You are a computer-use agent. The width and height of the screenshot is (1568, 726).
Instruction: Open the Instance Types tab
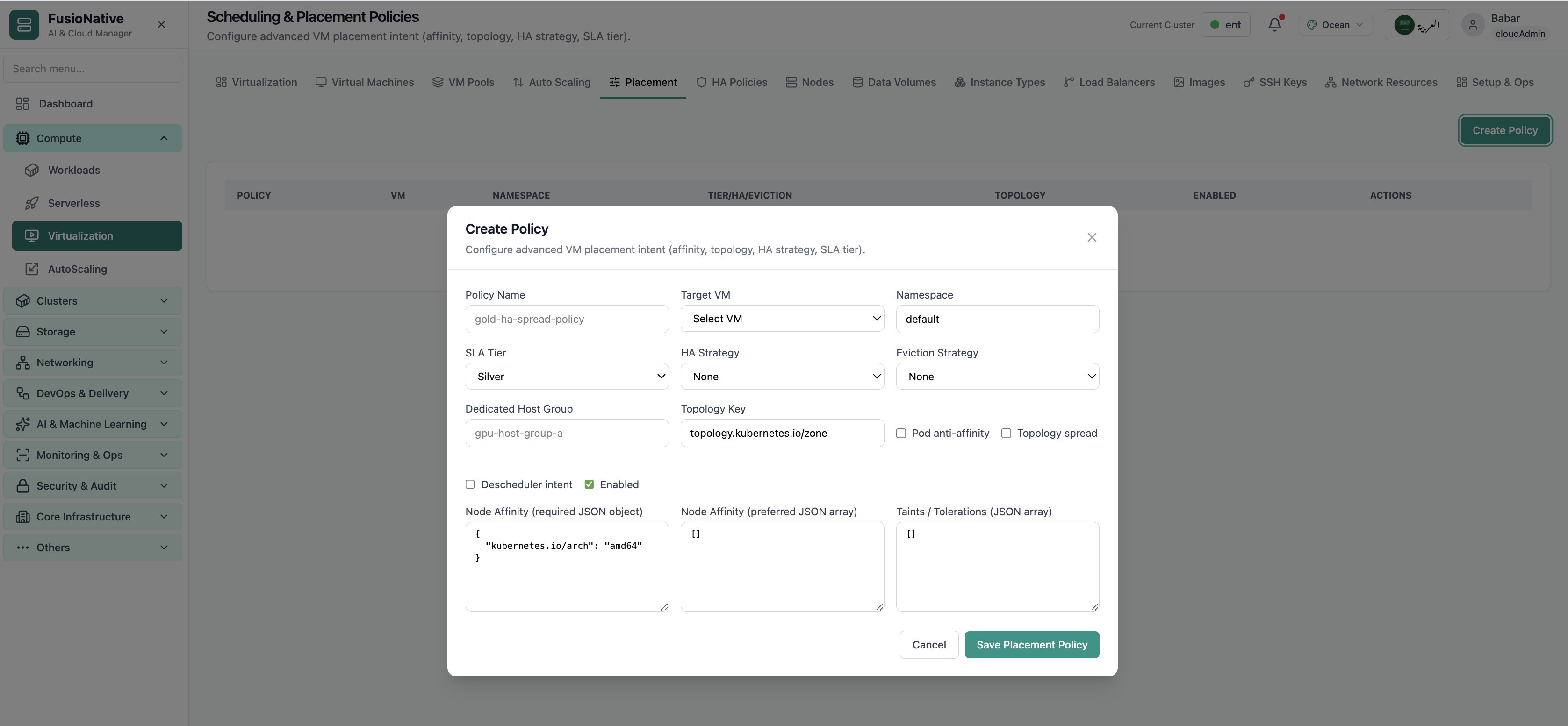1000,82
